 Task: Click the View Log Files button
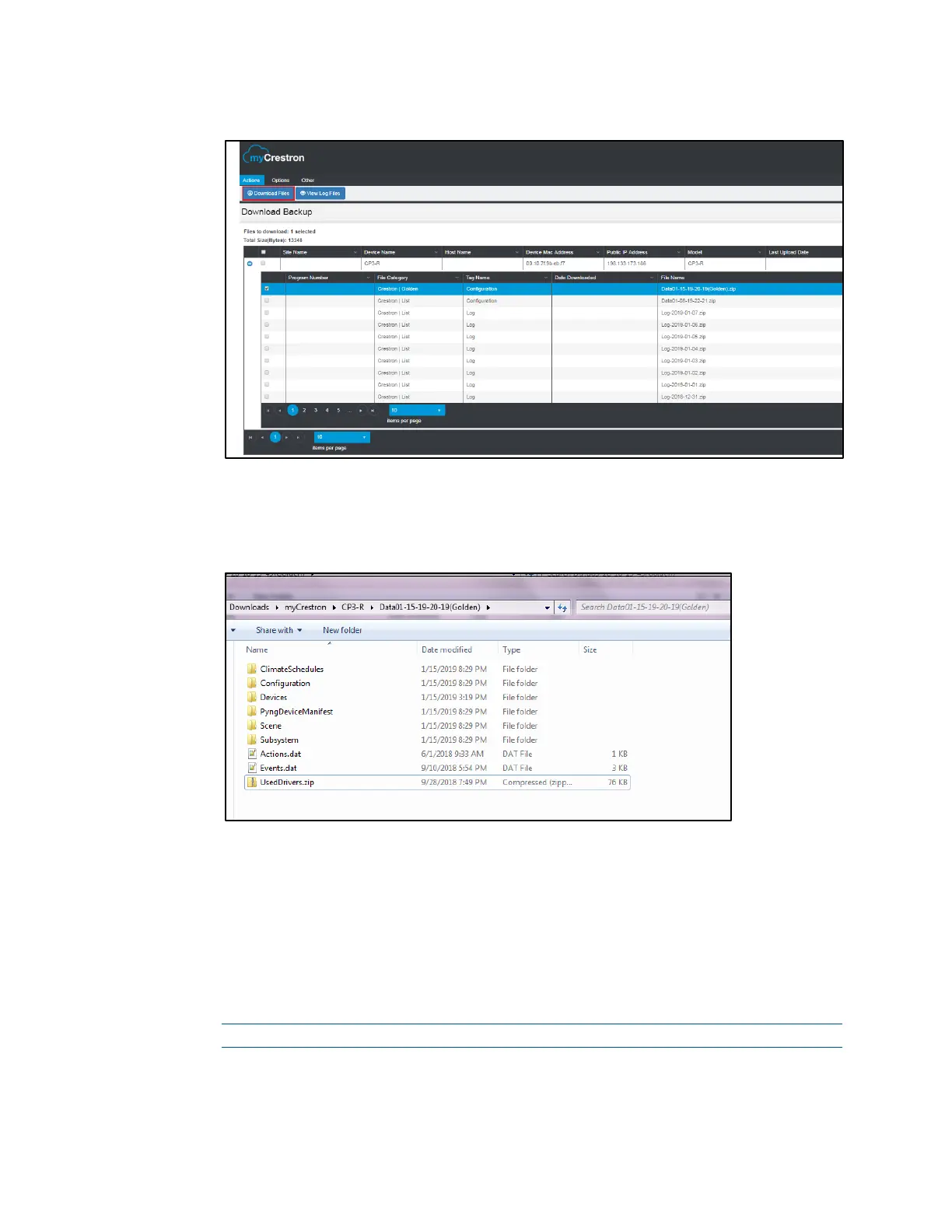pyautogui.click(x=320, y=193)
